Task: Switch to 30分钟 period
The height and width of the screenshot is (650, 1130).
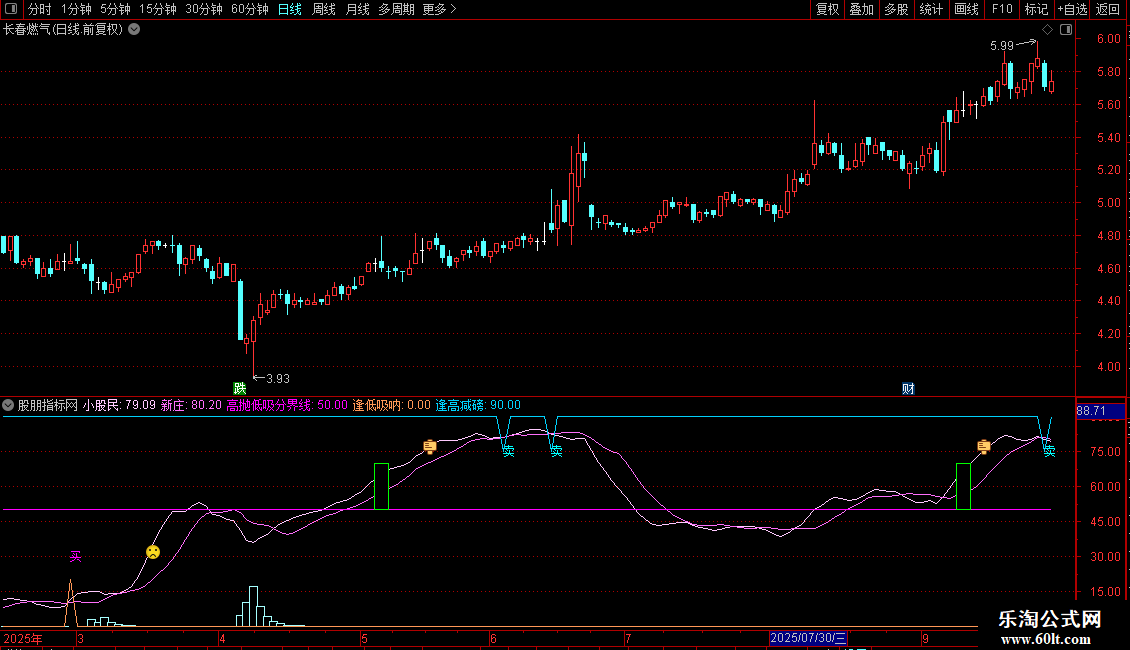Action: click(204, 9)
